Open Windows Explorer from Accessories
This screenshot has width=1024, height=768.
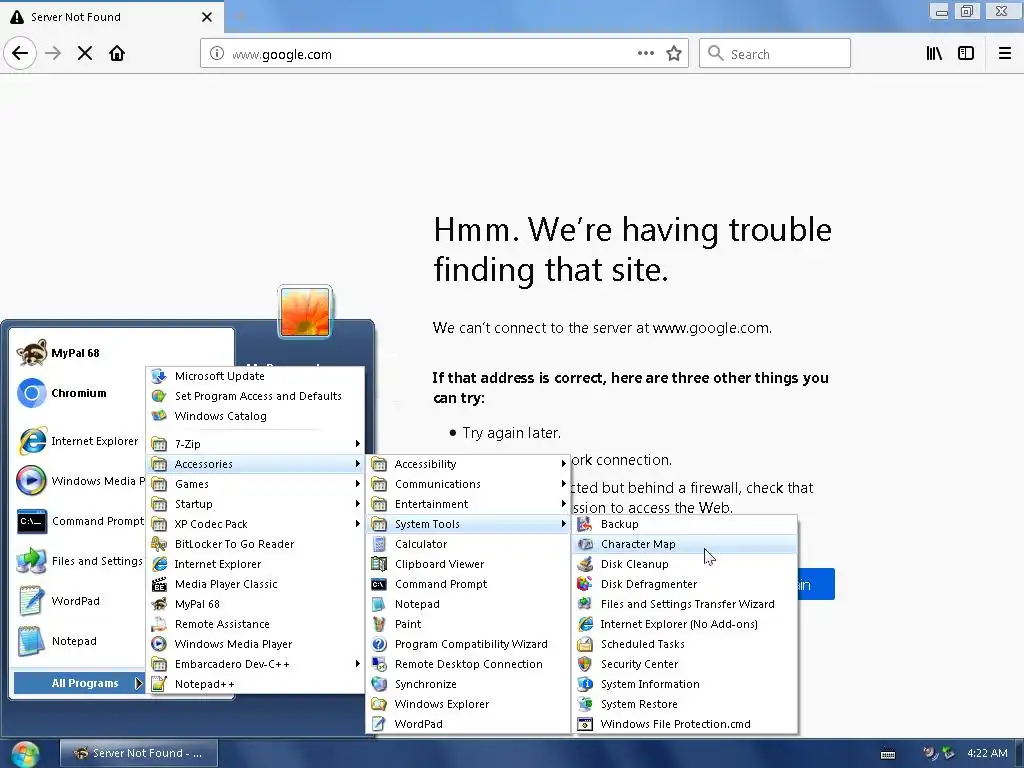click(x=468, y=704)
